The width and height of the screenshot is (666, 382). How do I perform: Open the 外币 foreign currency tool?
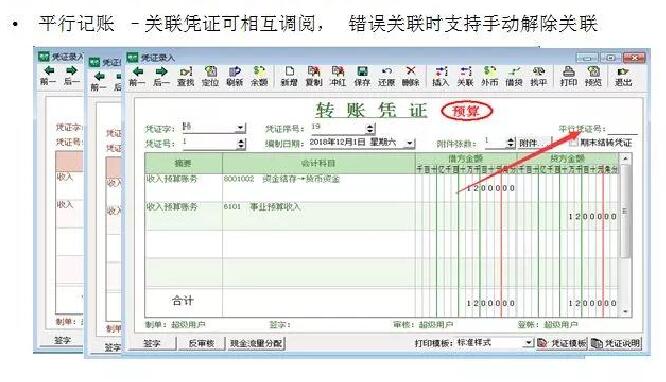click(x=489, y=76)
